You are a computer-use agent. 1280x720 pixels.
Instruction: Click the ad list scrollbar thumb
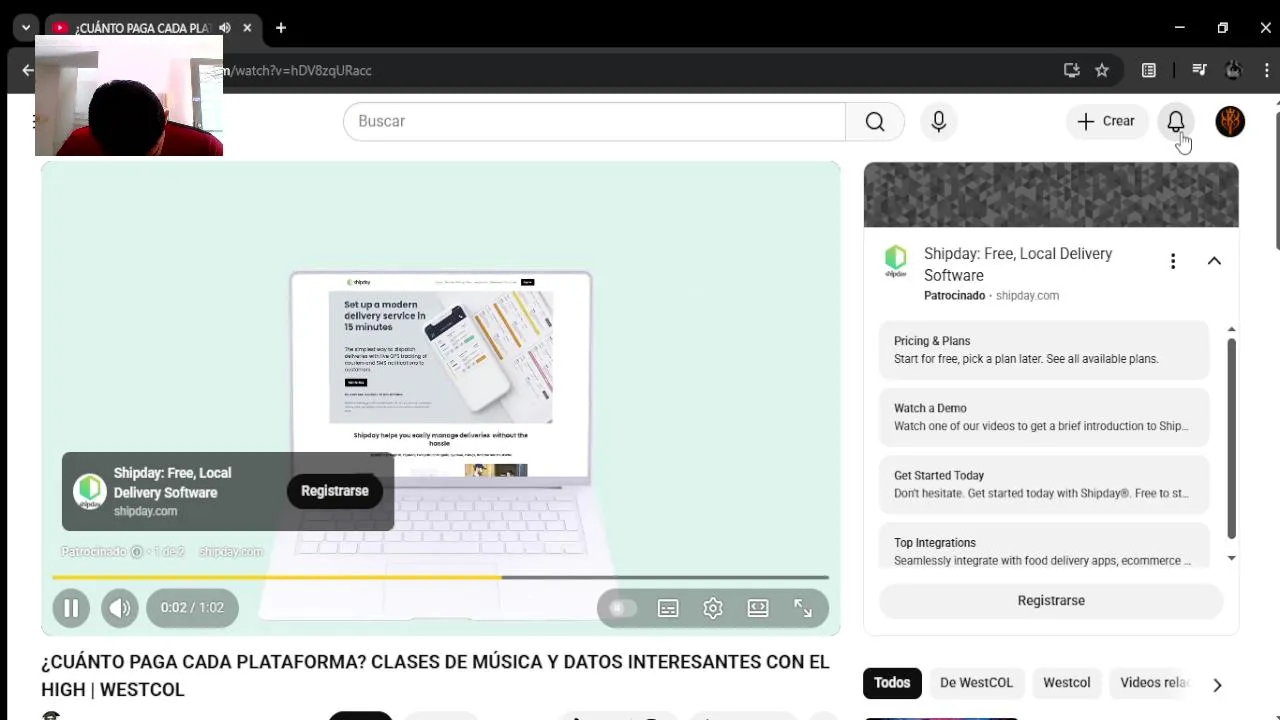pos(1231,438)
